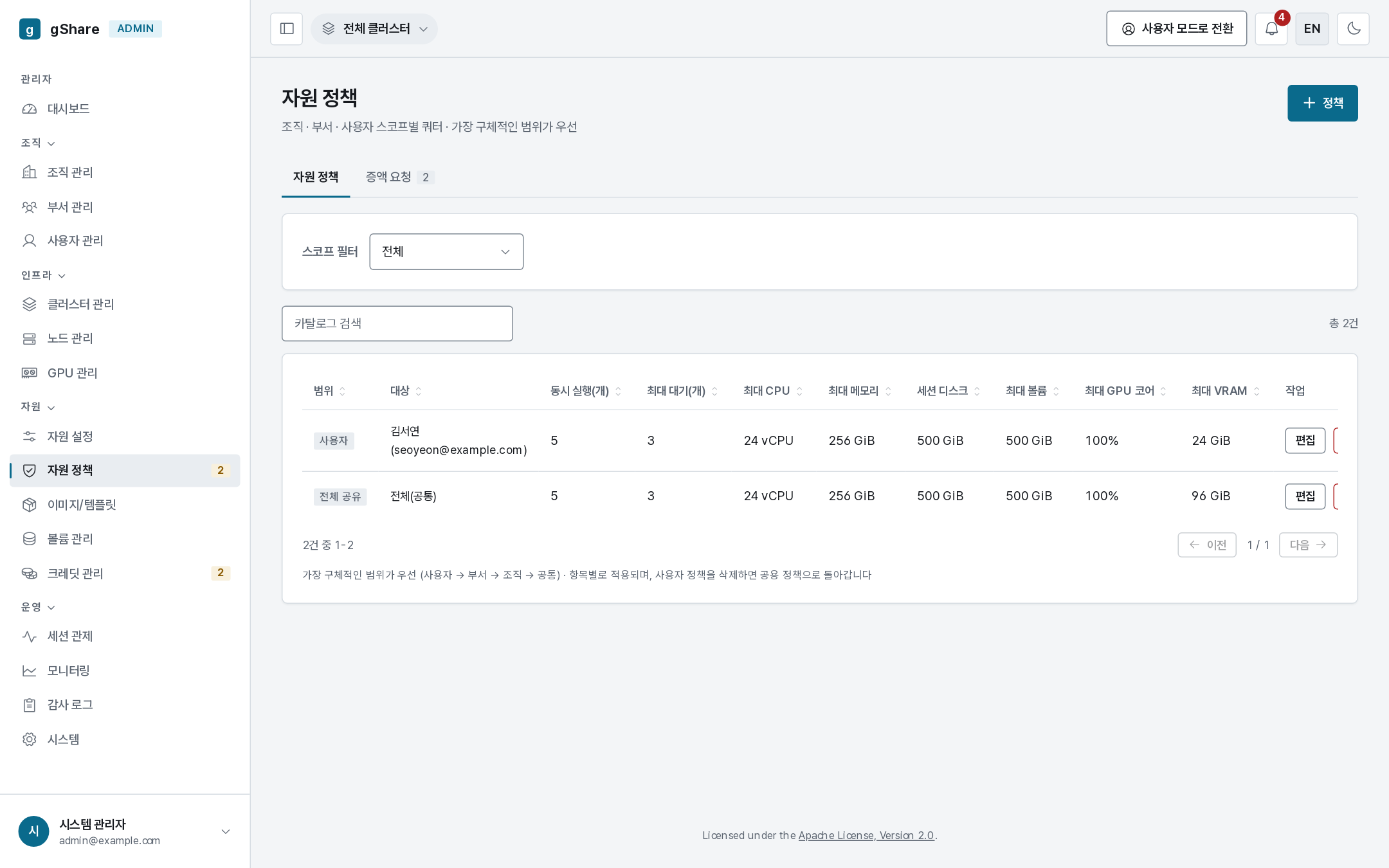Sort by 최대 메모리 column

click(x=860, y=391)
